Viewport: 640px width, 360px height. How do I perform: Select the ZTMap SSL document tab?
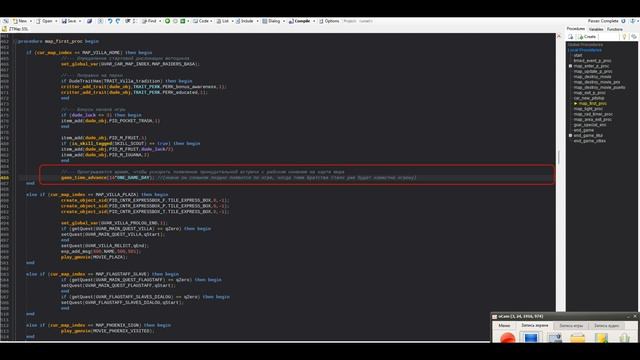[x=15, y=29]
